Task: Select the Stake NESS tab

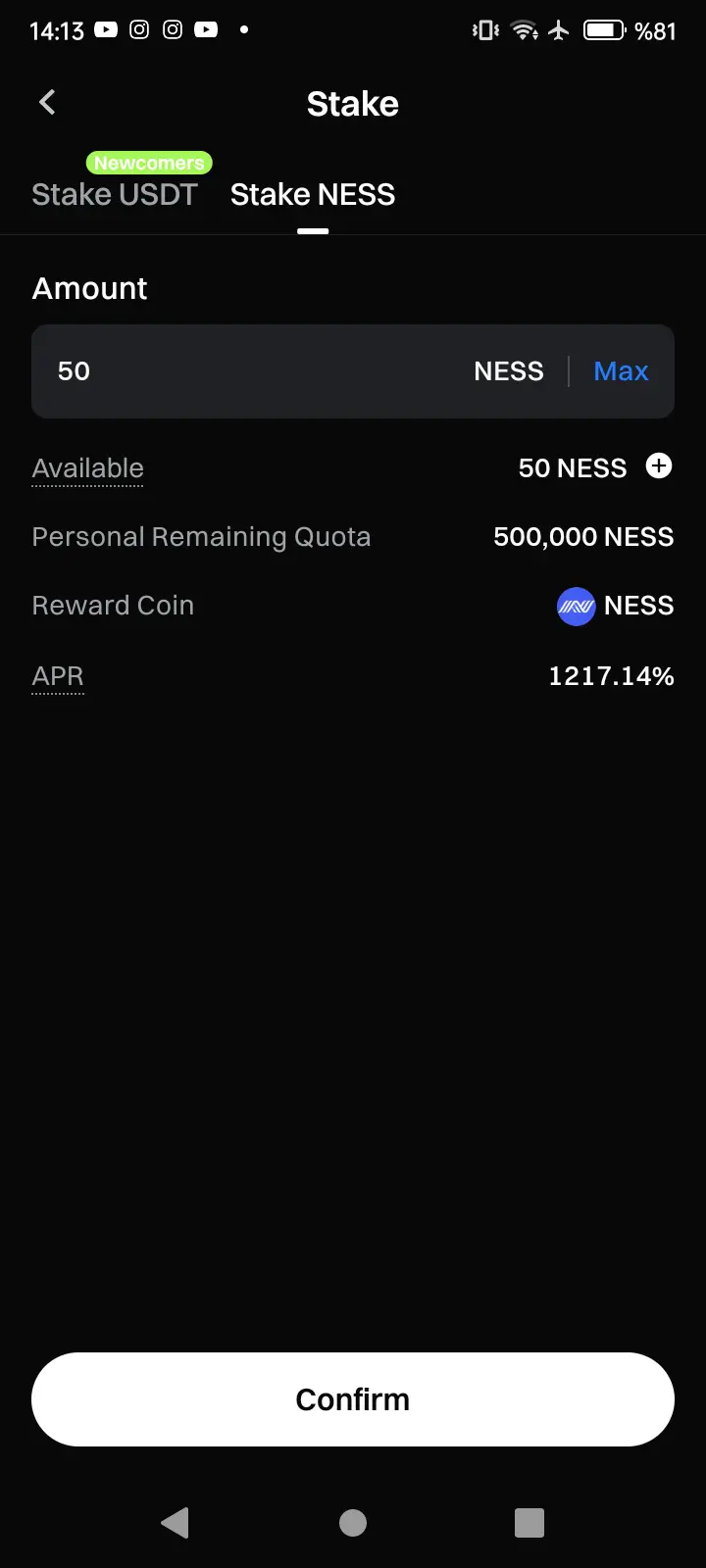Action: (313, 194)
